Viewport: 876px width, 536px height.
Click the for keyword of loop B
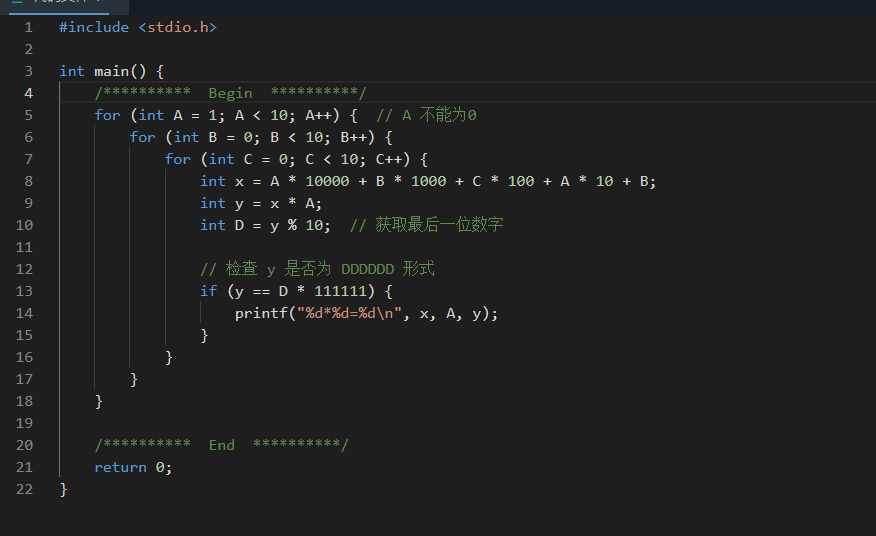point(142,137)
